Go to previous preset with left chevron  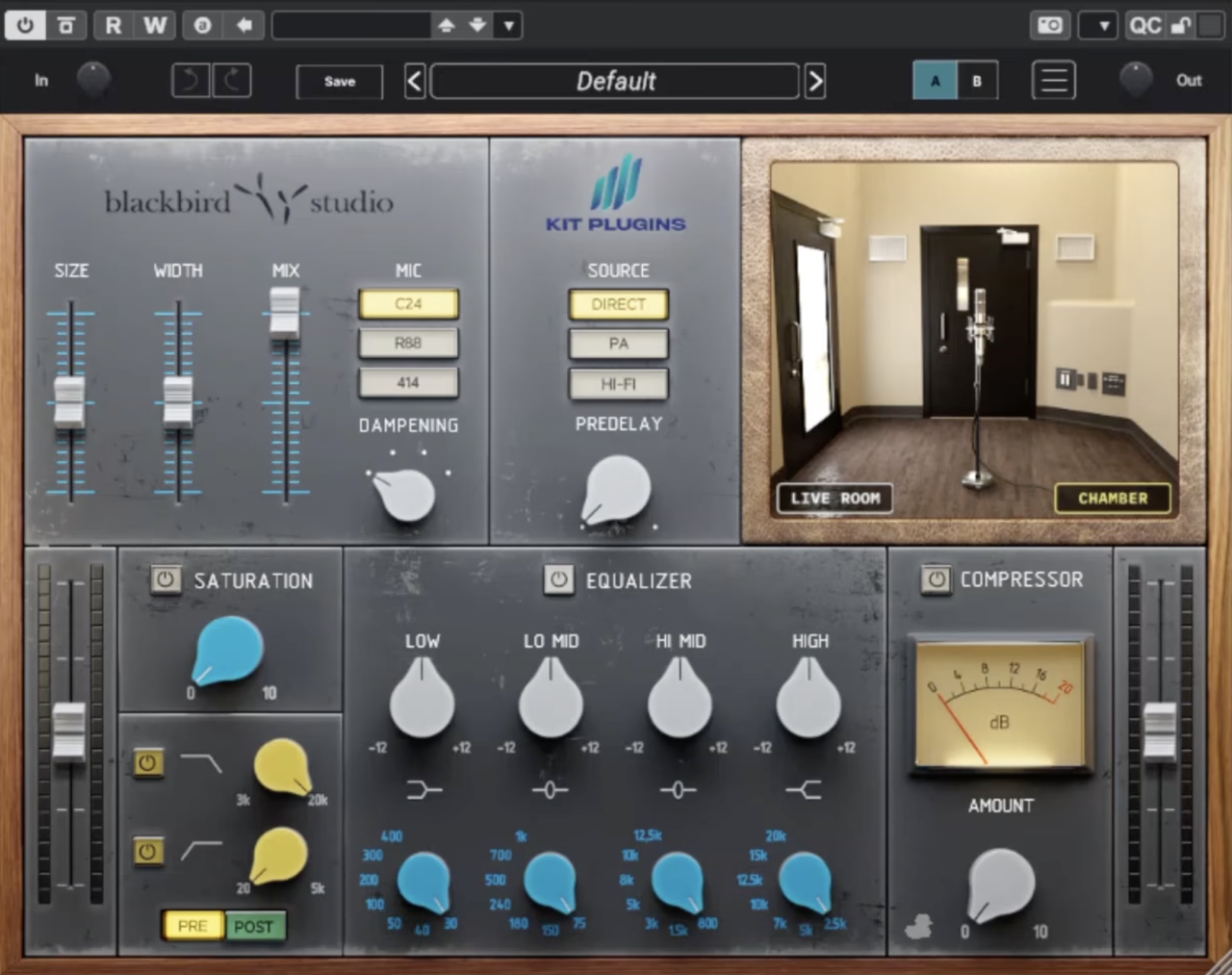pyautogui.click(x=415, y=82)
